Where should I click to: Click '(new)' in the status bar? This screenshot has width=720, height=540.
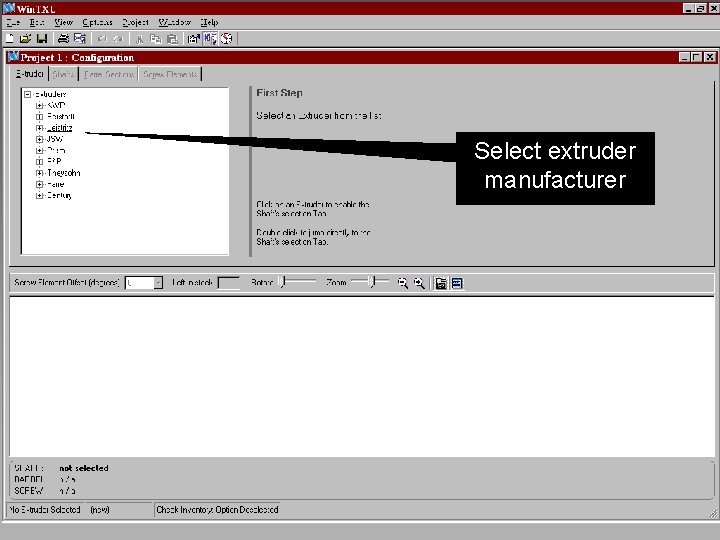point(100,510)
